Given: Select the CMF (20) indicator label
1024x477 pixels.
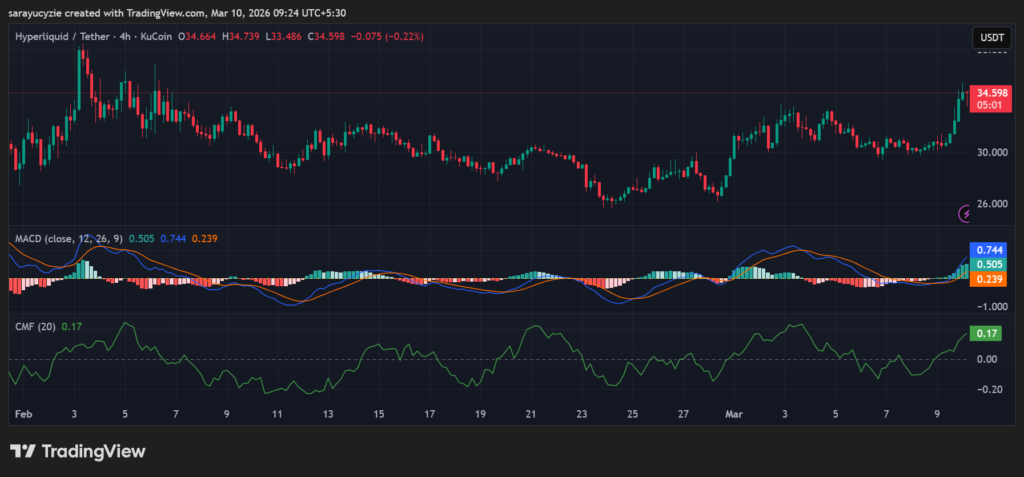Looking at the screenshot, I should point(35,326).
